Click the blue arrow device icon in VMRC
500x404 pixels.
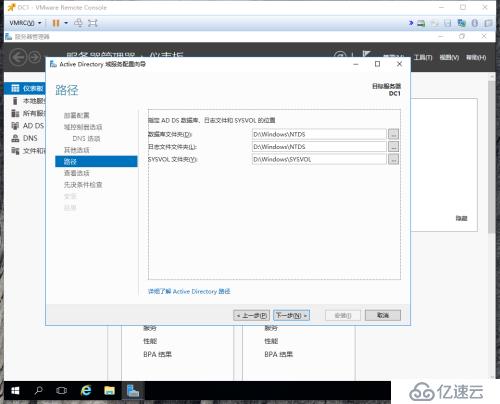tap(411, 23)
